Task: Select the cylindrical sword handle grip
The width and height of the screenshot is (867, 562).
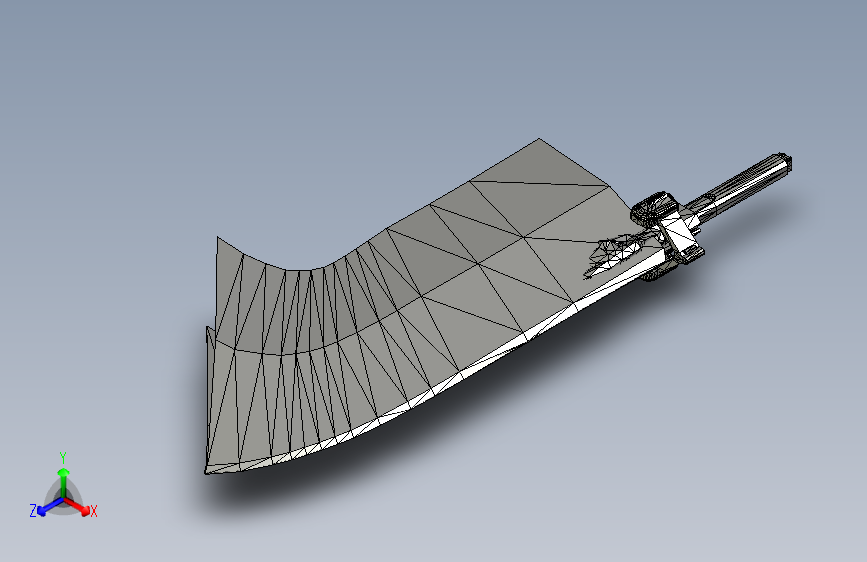Action: (744, 184)
